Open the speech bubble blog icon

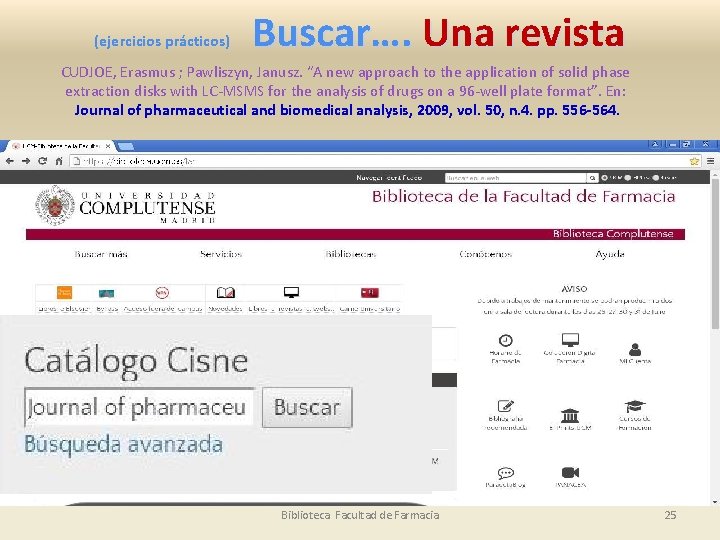(x=506, y=473)
